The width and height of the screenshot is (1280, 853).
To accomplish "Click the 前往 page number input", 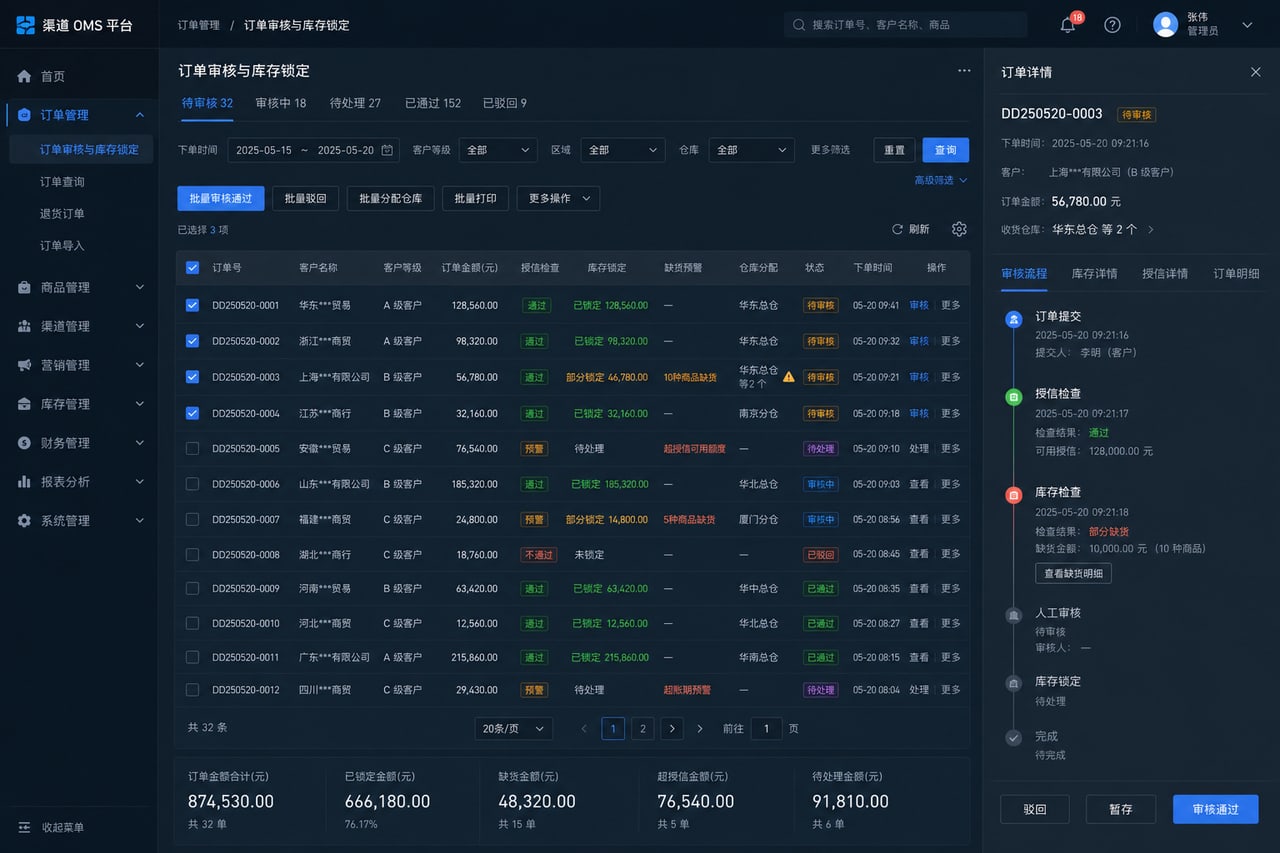I will pyautogui.click(x=766, y=729).
